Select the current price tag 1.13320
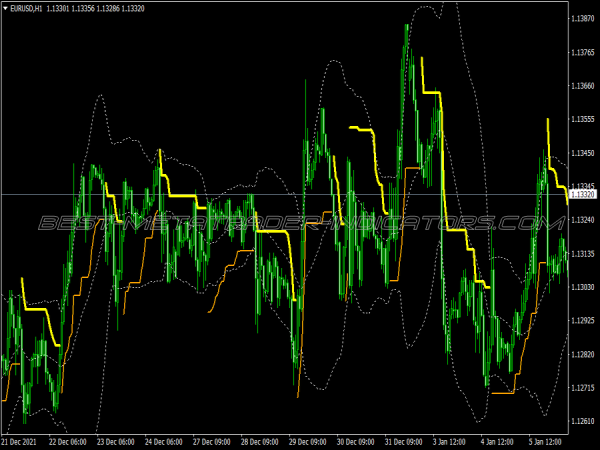 click(583, 194)
